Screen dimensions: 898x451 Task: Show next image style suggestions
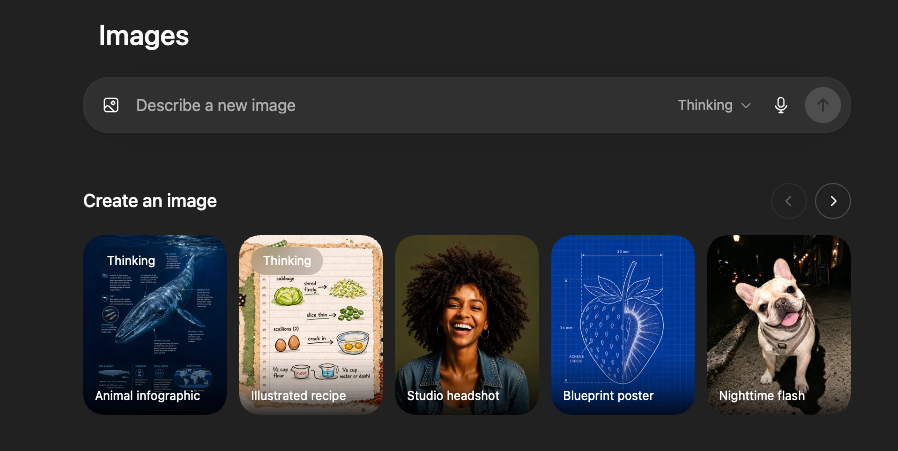pyautogui.click(x=833, y=201)
